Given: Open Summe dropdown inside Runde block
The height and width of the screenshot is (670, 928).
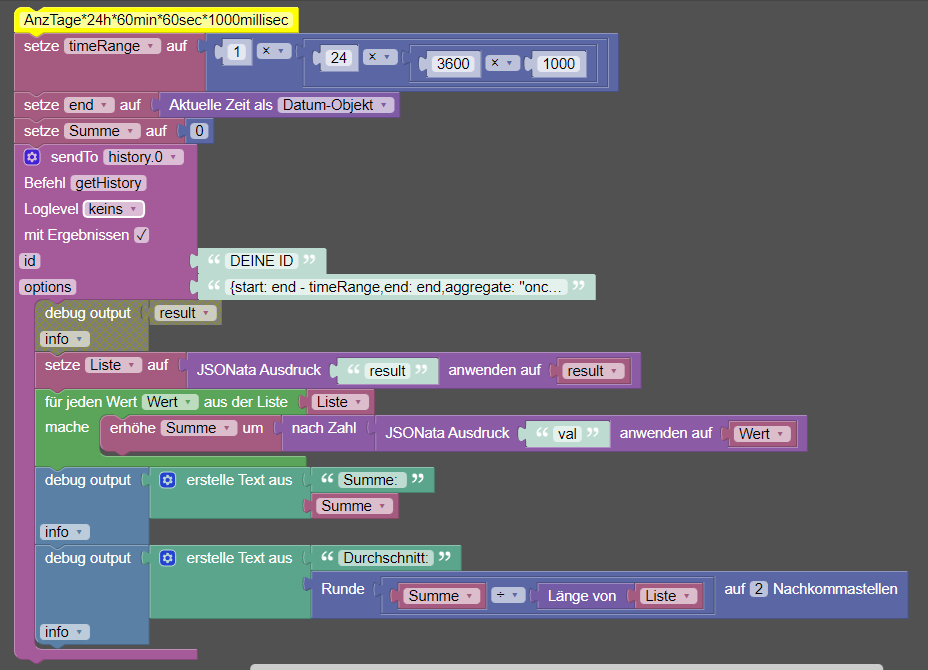Looking at the screenshot, I should [x=442, y=596].
